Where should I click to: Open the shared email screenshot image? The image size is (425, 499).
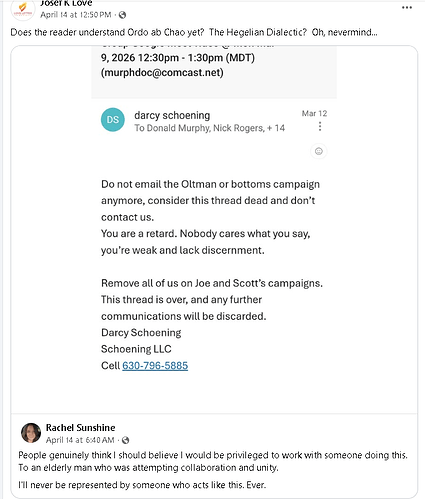214,229
